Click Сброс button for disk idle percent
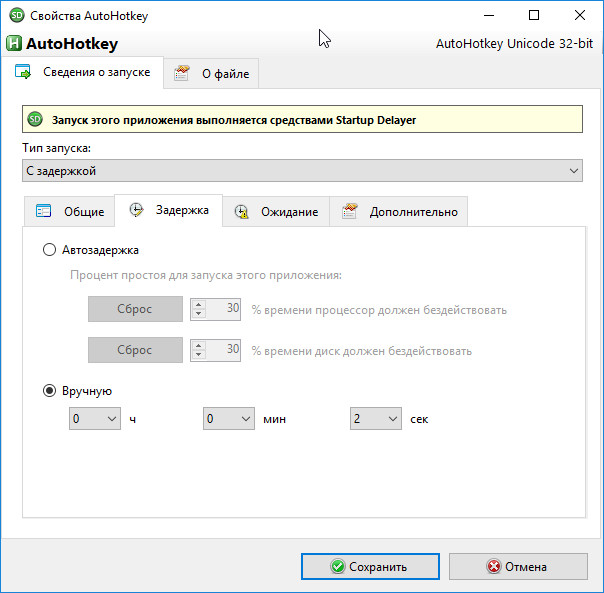The image size is (604, 593). [x=135, y=349]
